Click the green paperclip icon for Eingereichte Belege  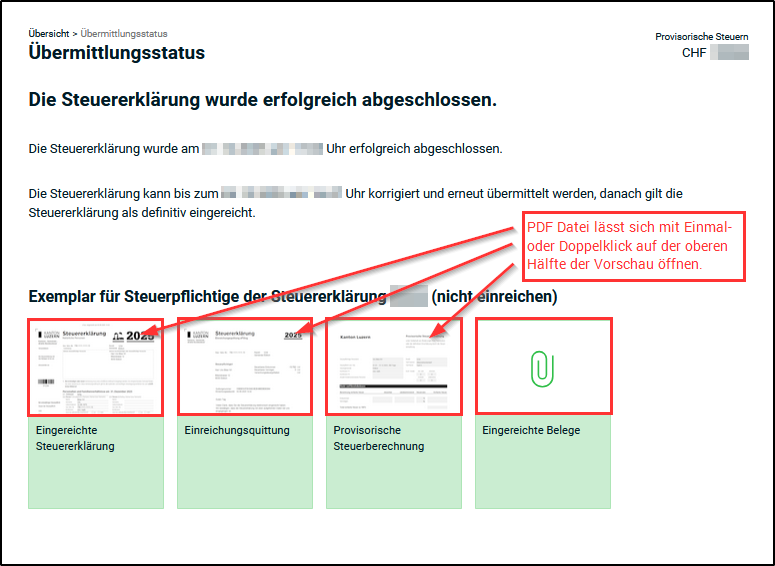coord(543,369)
